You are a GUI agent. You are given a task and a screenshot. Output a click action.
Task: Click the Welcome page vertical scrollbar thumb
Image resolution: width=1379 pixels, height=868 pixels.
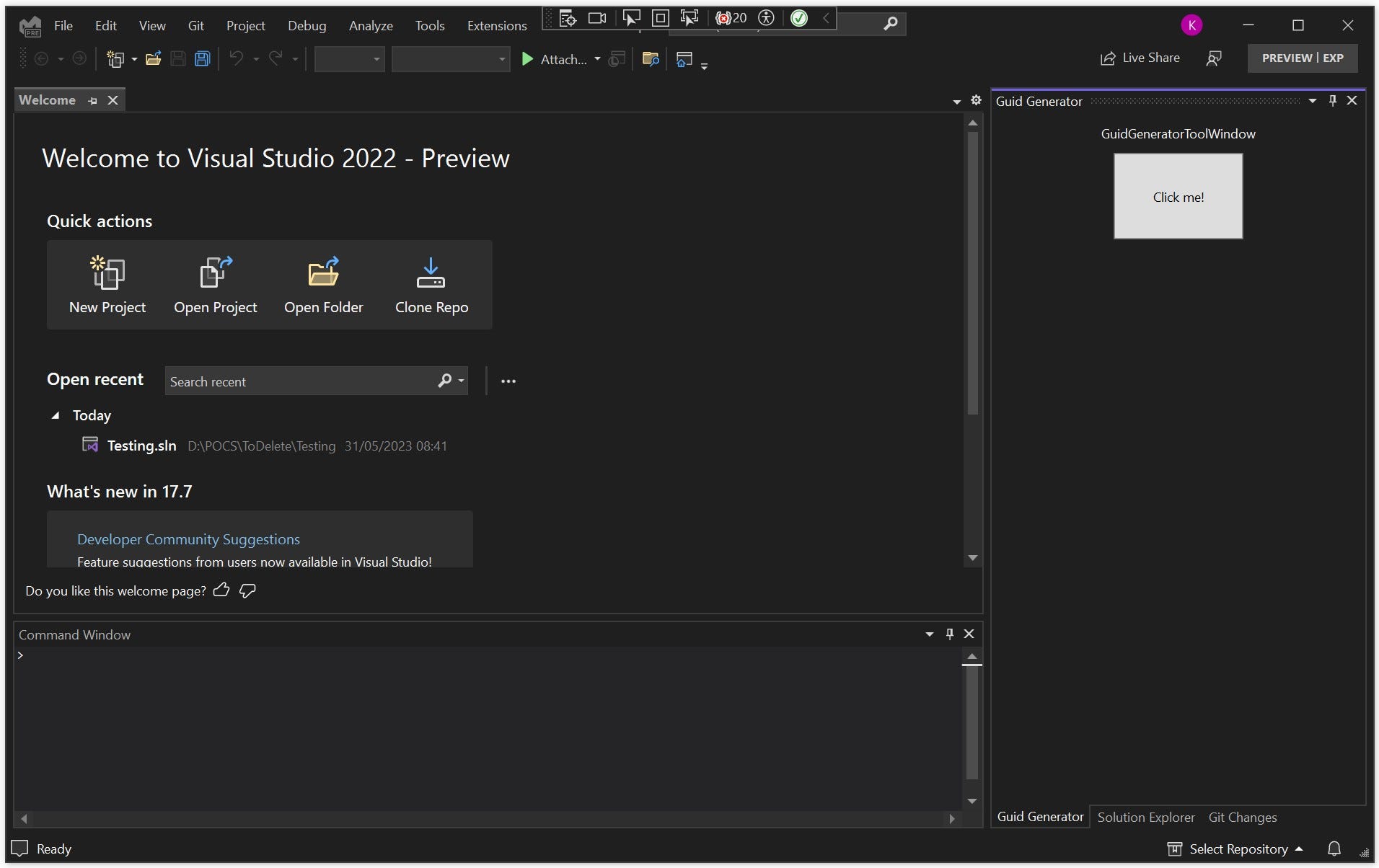pos(973,273)
